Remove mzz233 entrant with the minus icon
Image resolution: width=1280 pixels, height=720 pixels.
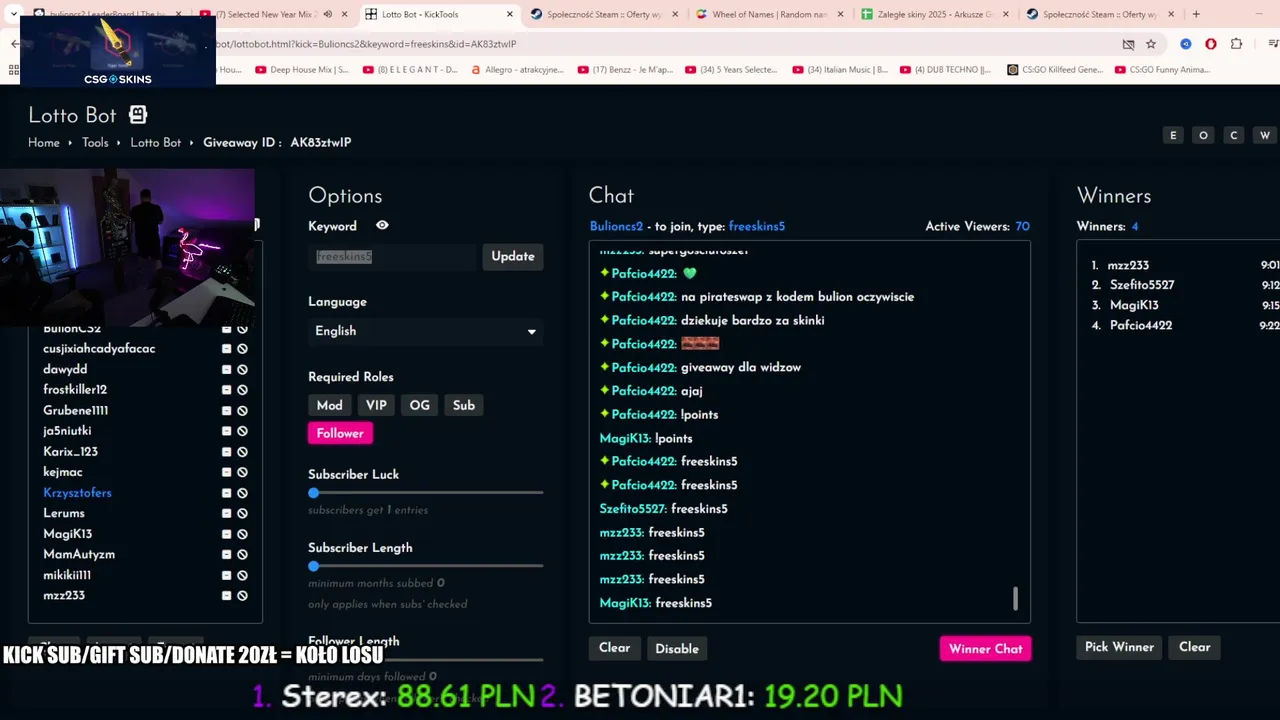coord(227,596)
